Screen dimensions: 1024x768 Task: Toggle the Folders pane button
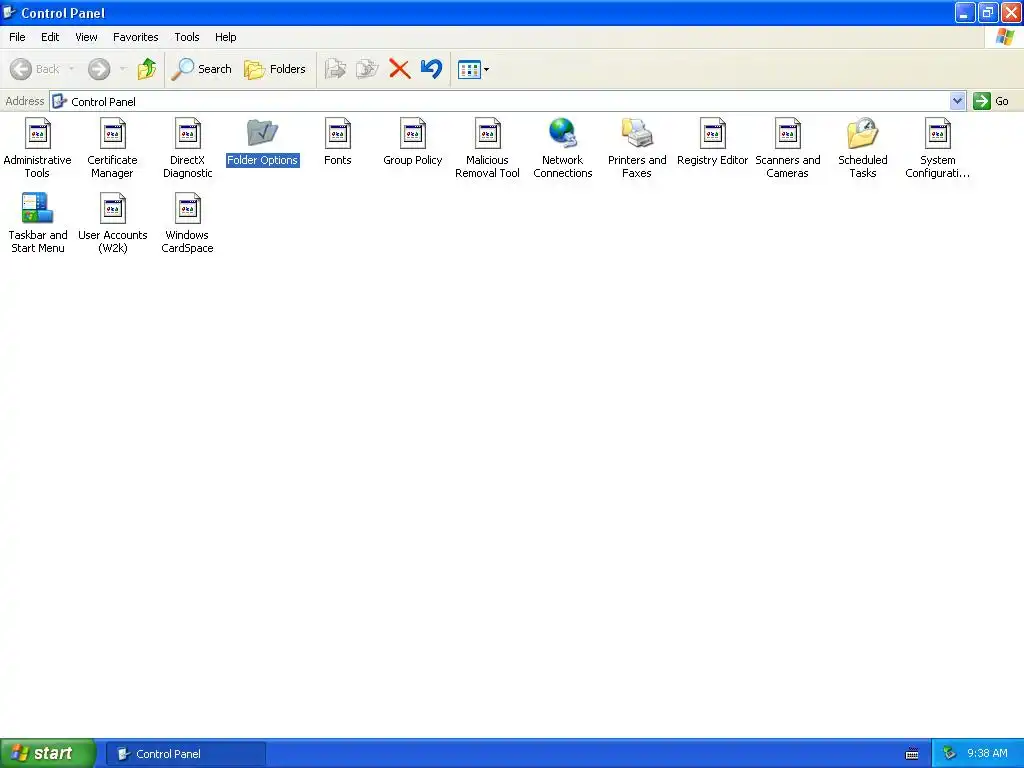click(x=275, y=69)
